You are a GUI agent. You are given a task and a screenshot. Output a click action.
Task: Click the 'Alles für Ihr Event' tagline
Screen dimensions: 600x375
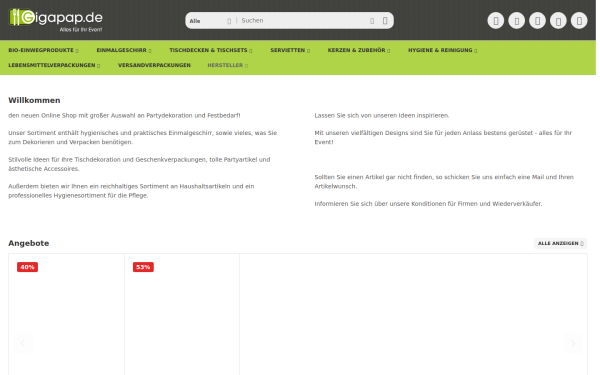[x=81, y=29]
